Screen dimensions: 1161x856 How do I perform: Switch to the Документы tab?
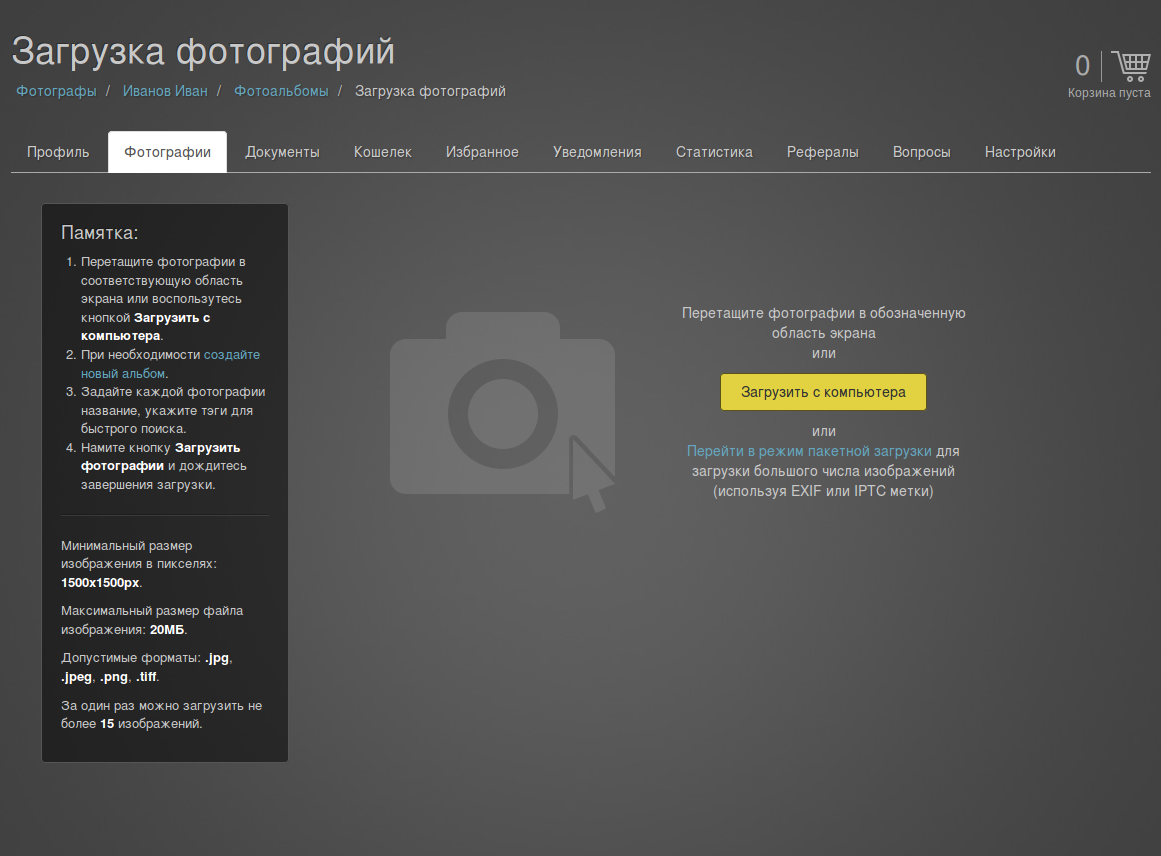(x=283, y=152)
